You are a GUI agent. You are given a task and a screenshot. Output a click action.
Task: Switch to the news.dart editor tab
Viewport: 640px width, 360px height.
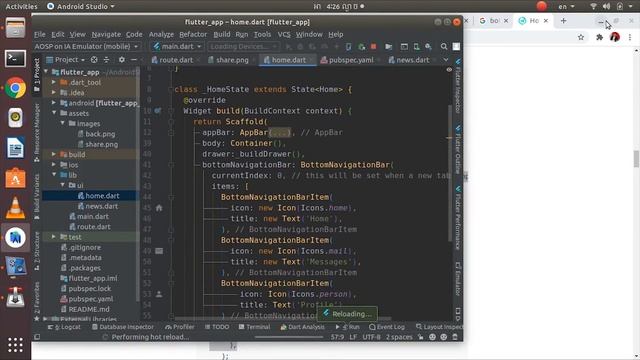coord(412,60)
